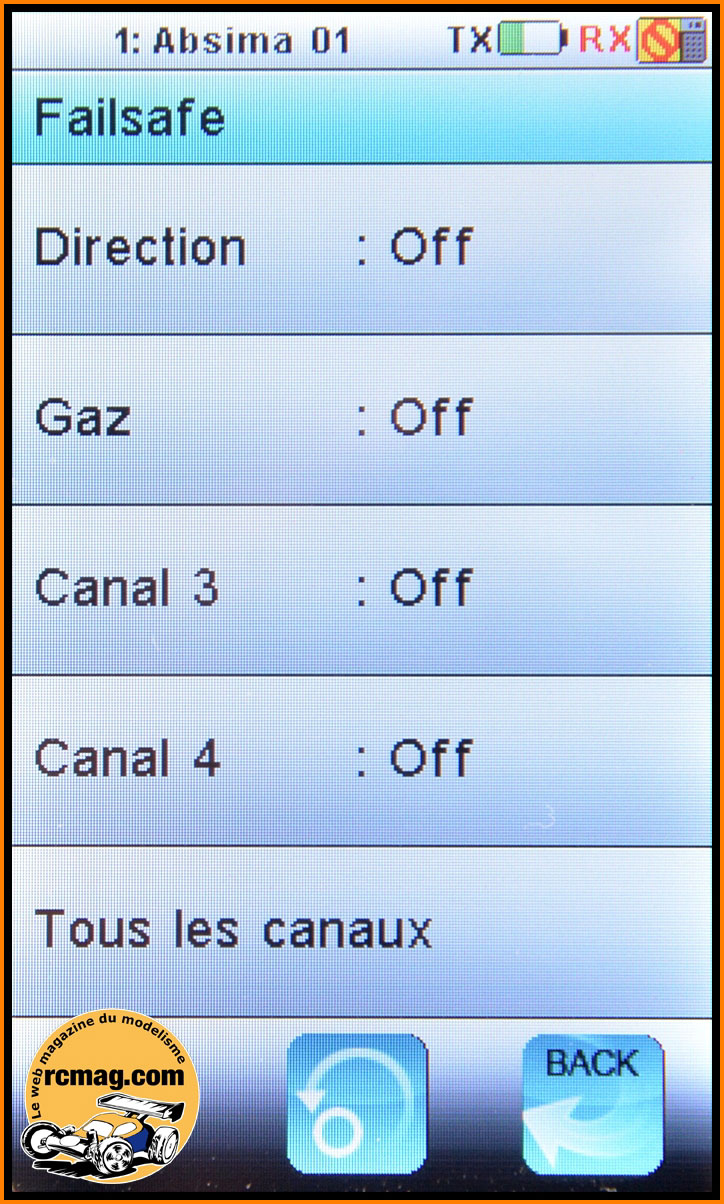Image resolution: width=724 pixels, height=1204 pixels.
Task: Click the BACK text on the button
Action: coord(592,1063)
